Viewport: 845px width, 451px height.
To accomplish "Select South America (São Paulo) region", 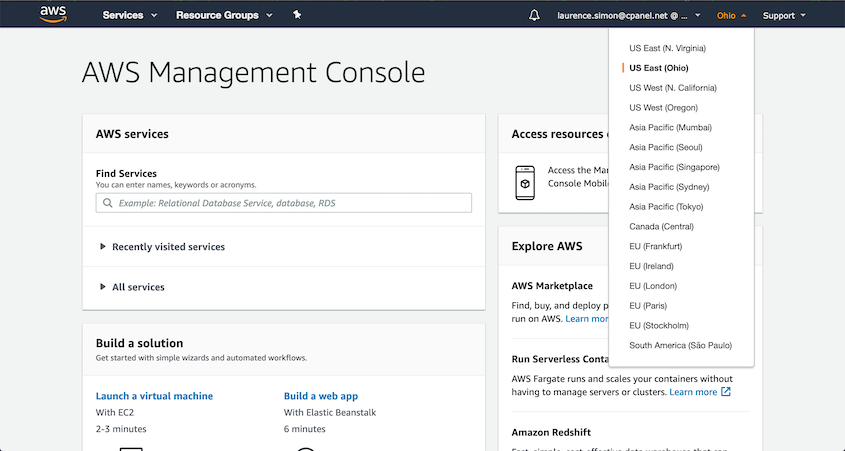I will click(681, 345).
